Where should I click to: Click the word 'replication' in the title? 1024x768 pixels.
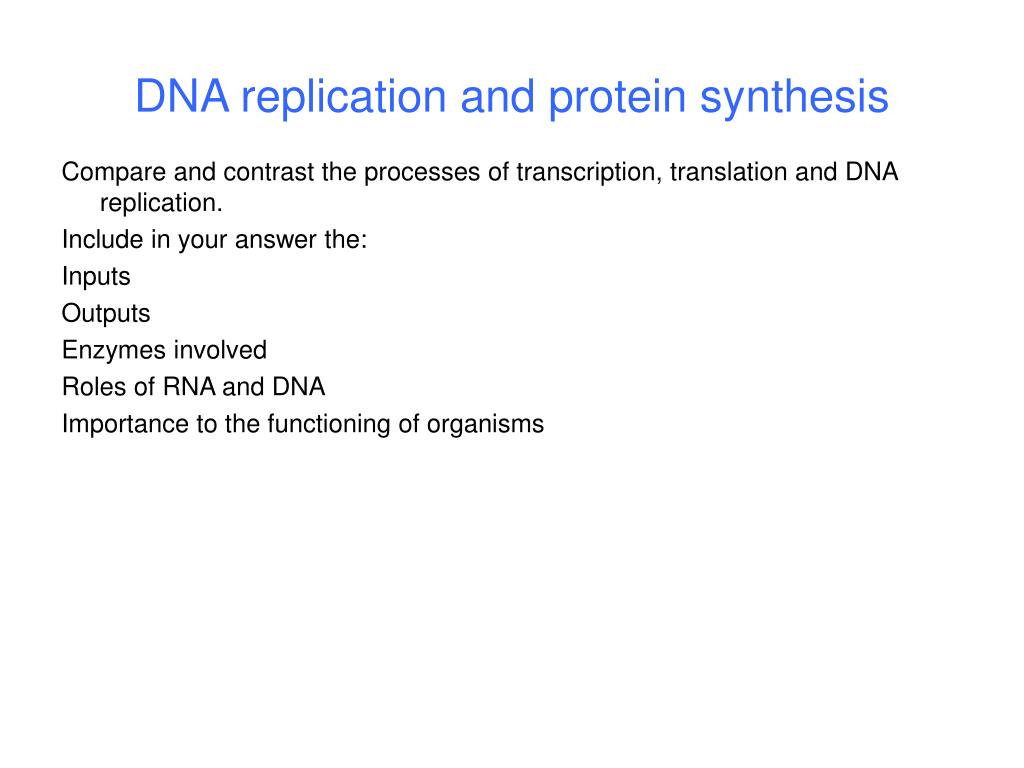pos(344,99)
